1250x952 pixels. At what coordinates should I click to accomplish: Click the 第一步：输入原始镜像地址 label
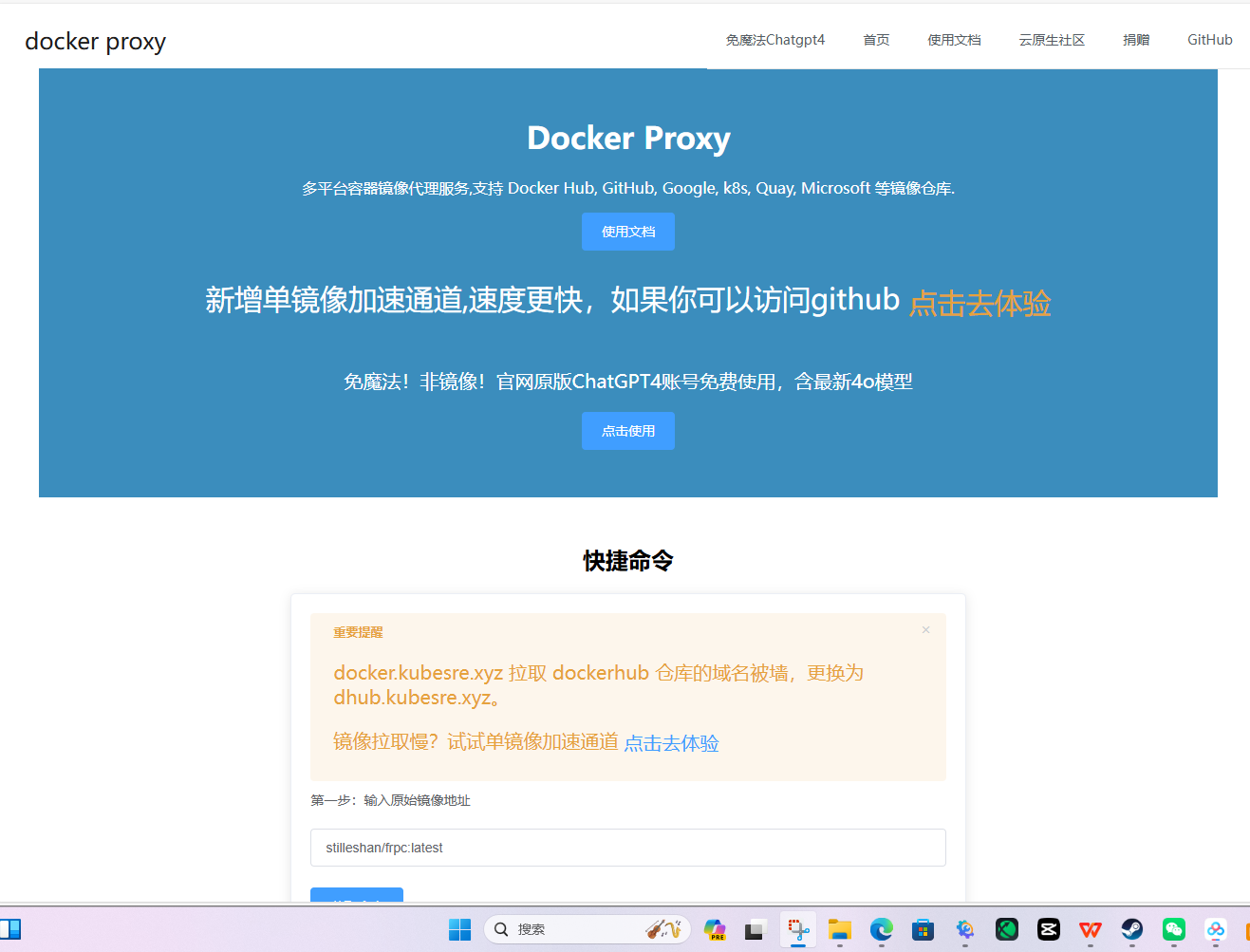tap(390, 800)
